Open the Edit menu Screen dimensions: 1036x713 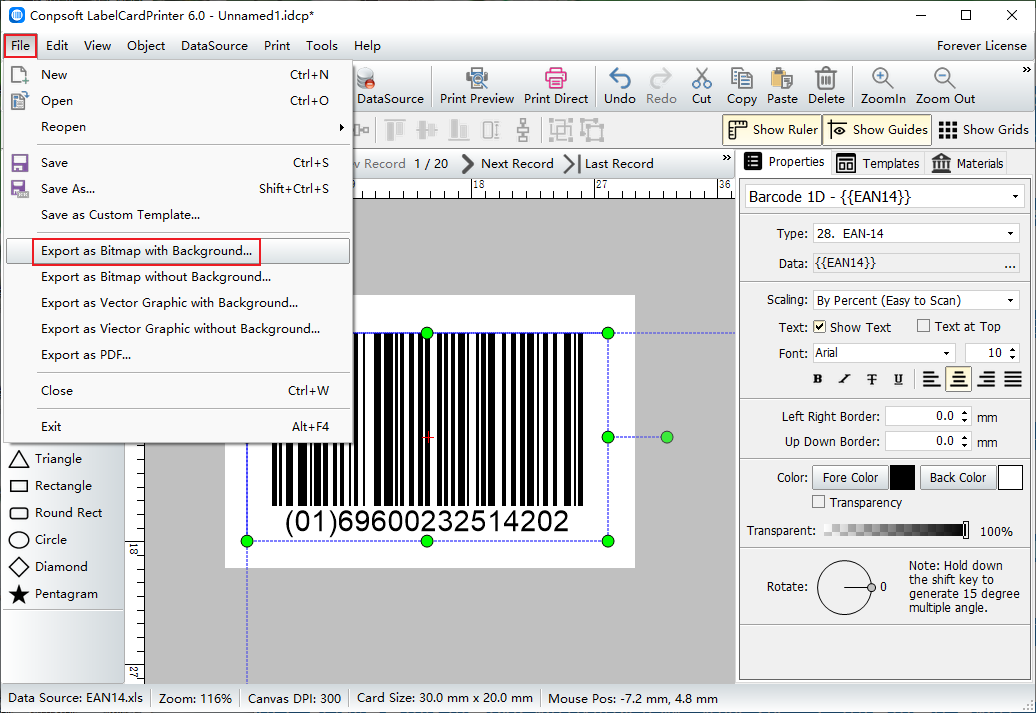click(57, 46)
